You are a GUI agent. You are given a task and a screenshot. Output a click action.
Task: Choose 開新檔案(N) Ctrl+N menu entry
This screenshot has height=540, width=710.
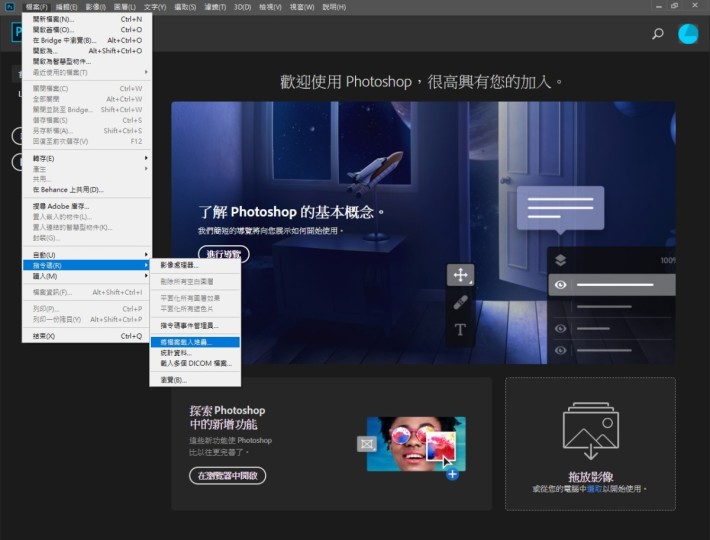coord(87,19)
